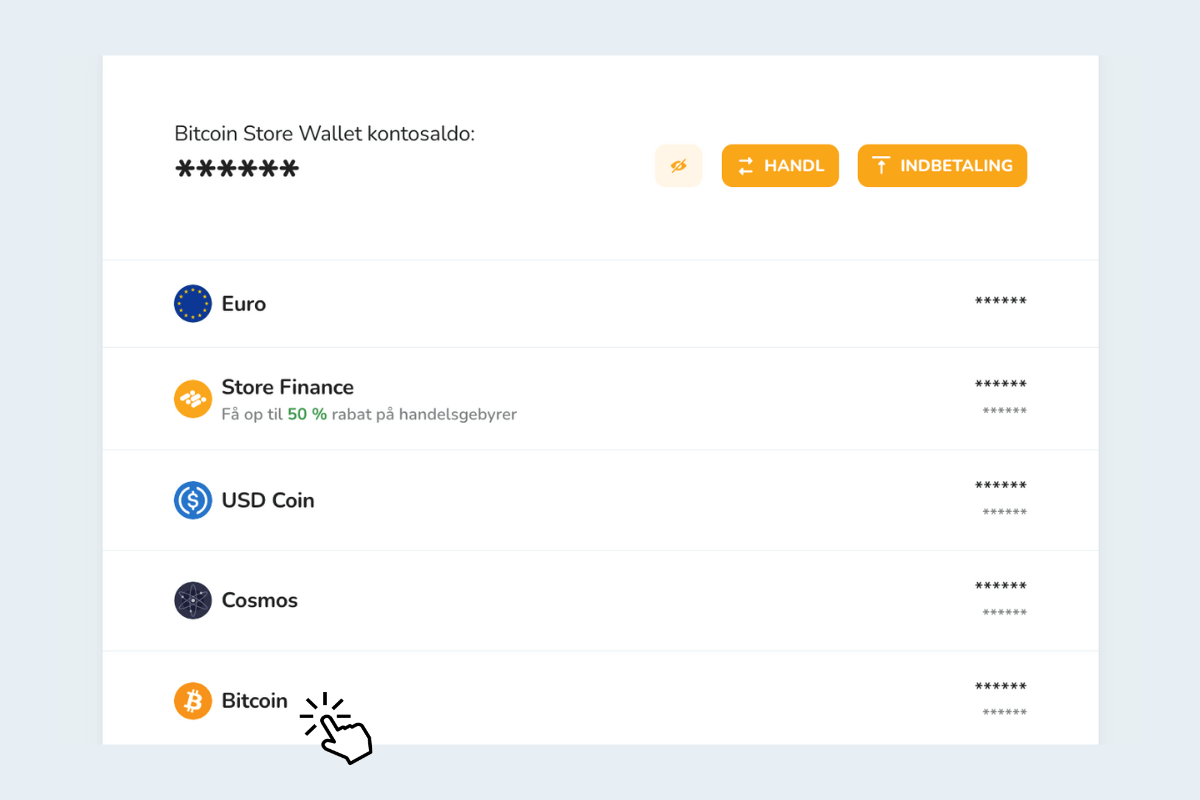Select the Euro currency flag icon
1200x800 pixels.
pos(193,303)
